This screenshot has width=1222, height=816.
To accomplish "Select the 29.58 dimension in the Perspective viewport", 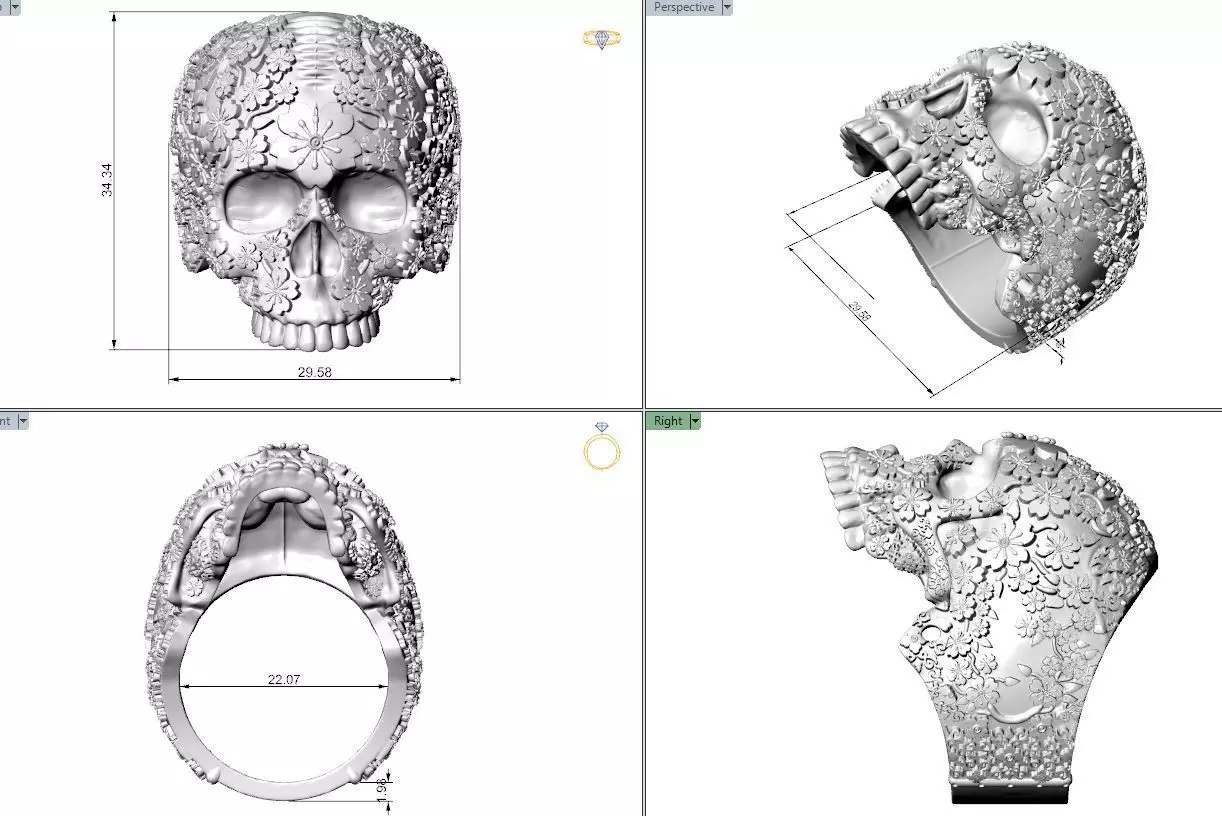I will [x=861, y=311].
